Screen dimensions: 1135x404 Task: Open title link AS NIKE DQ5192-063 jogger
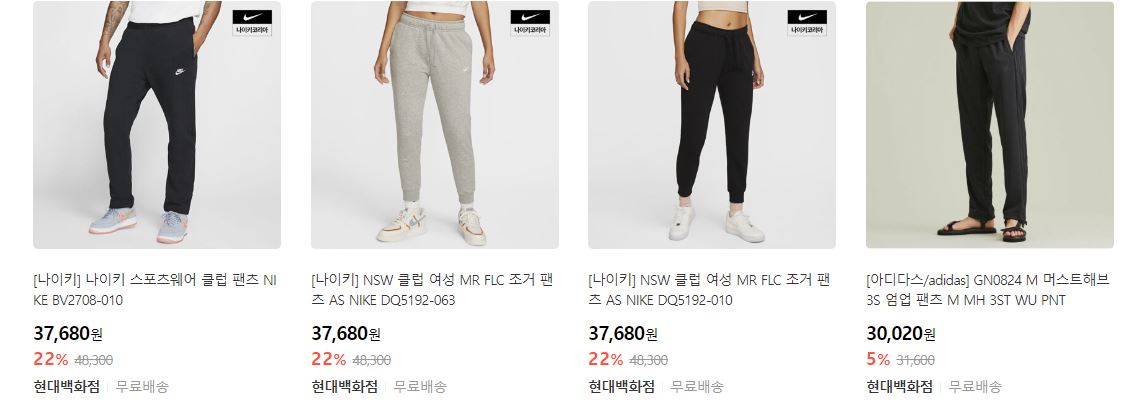pos(433,290)
